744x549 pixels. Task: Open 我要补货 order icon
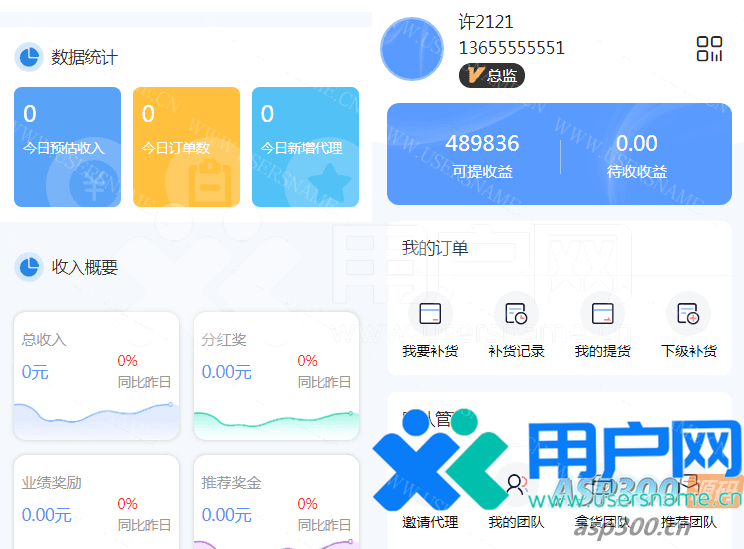tap(430, 314)
